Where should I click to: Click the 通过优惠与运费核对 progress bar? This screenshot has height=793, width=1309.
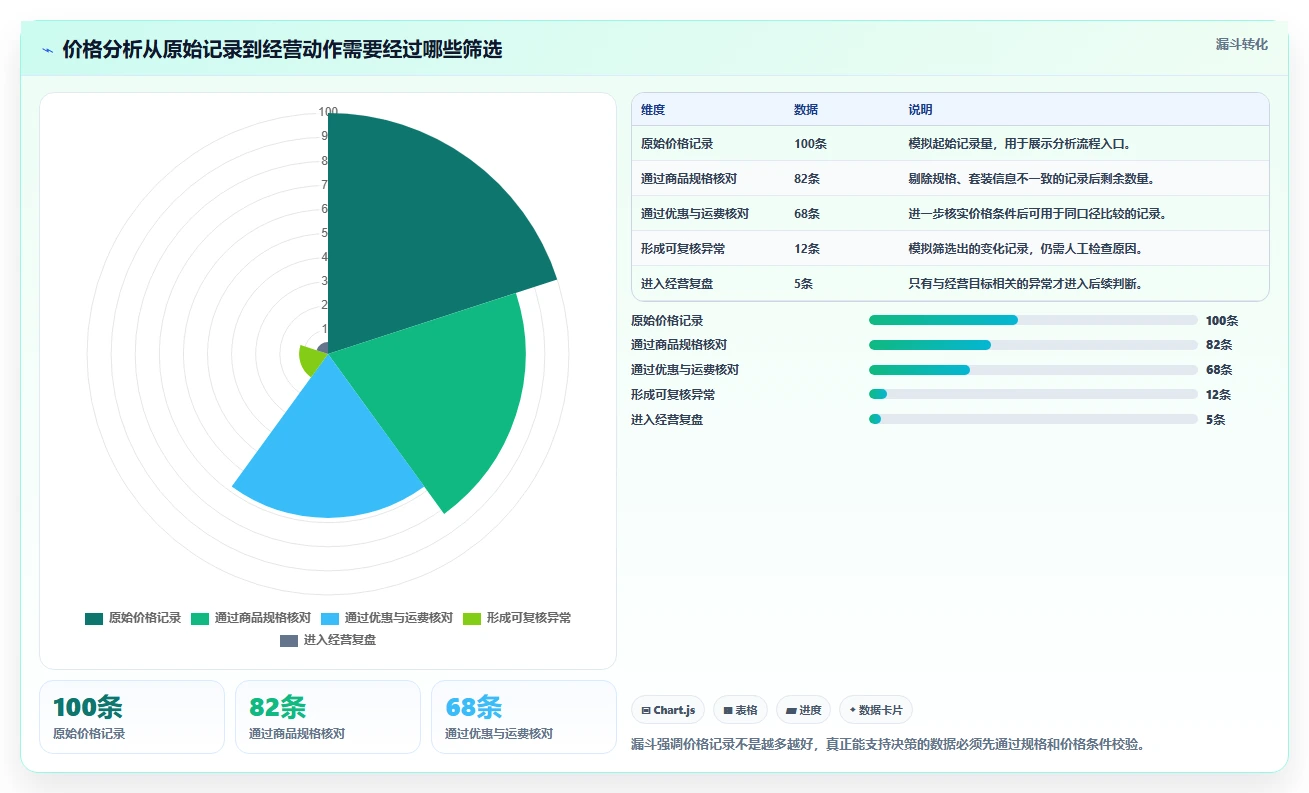pyautogui.click(x=1033, y=370)
